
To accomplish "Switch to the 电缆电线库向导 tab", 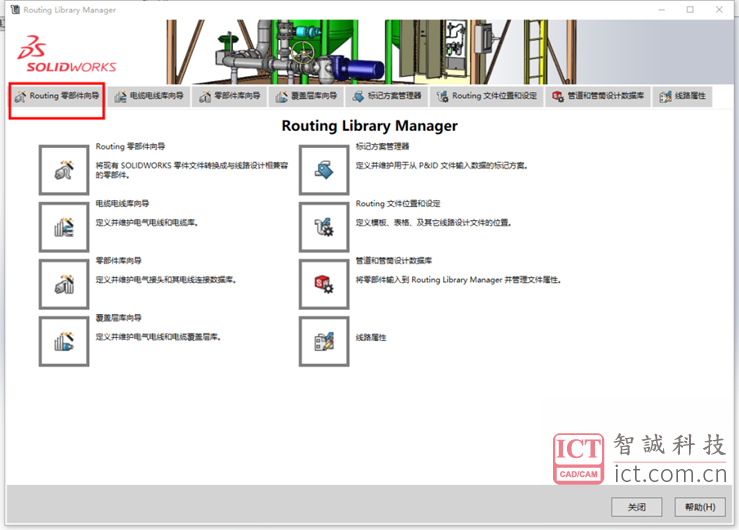I will pyautogui.click(x=149, y=97).
